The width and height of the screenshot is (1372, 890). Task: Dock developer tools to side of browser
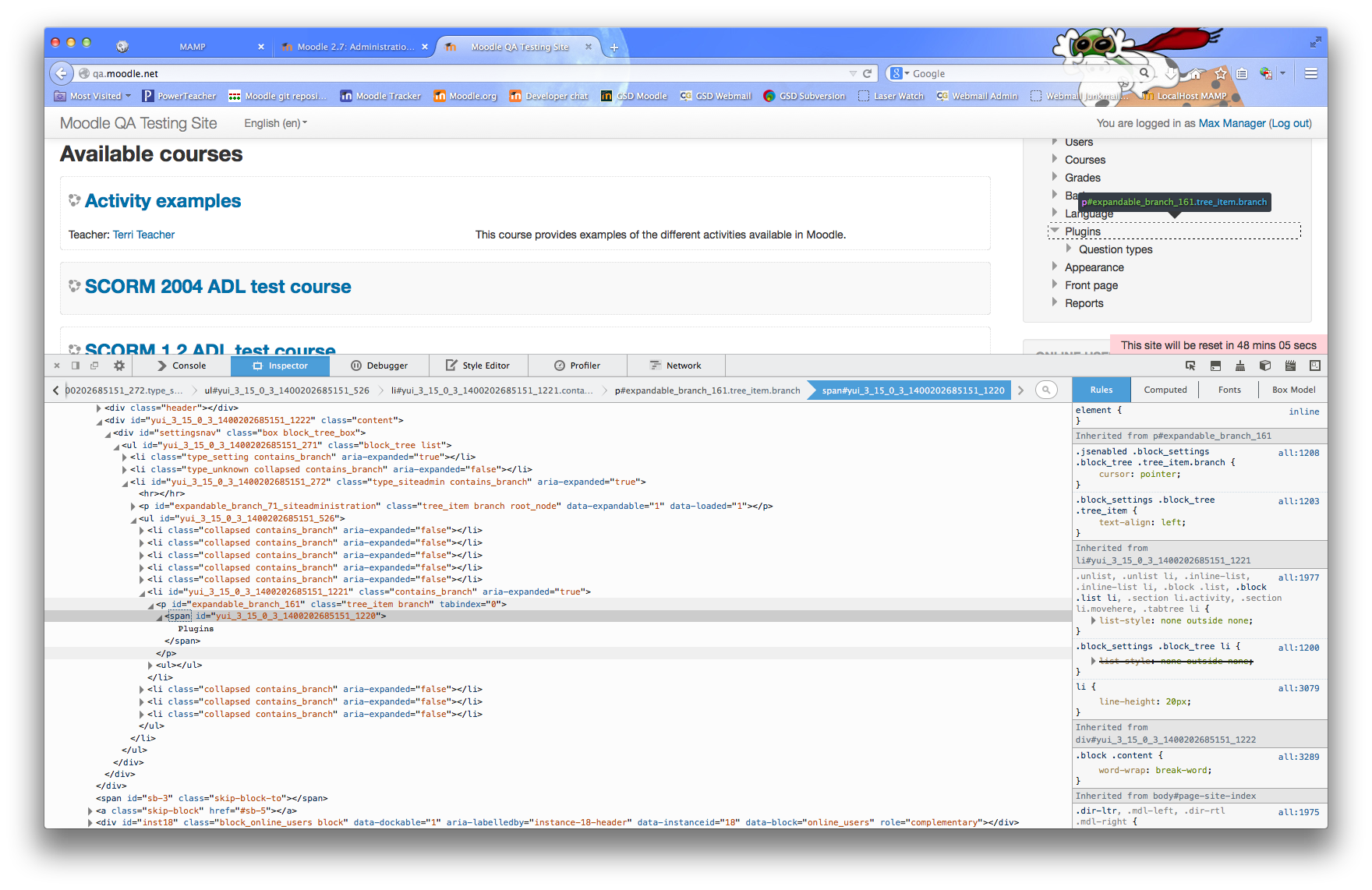[76, 366]
